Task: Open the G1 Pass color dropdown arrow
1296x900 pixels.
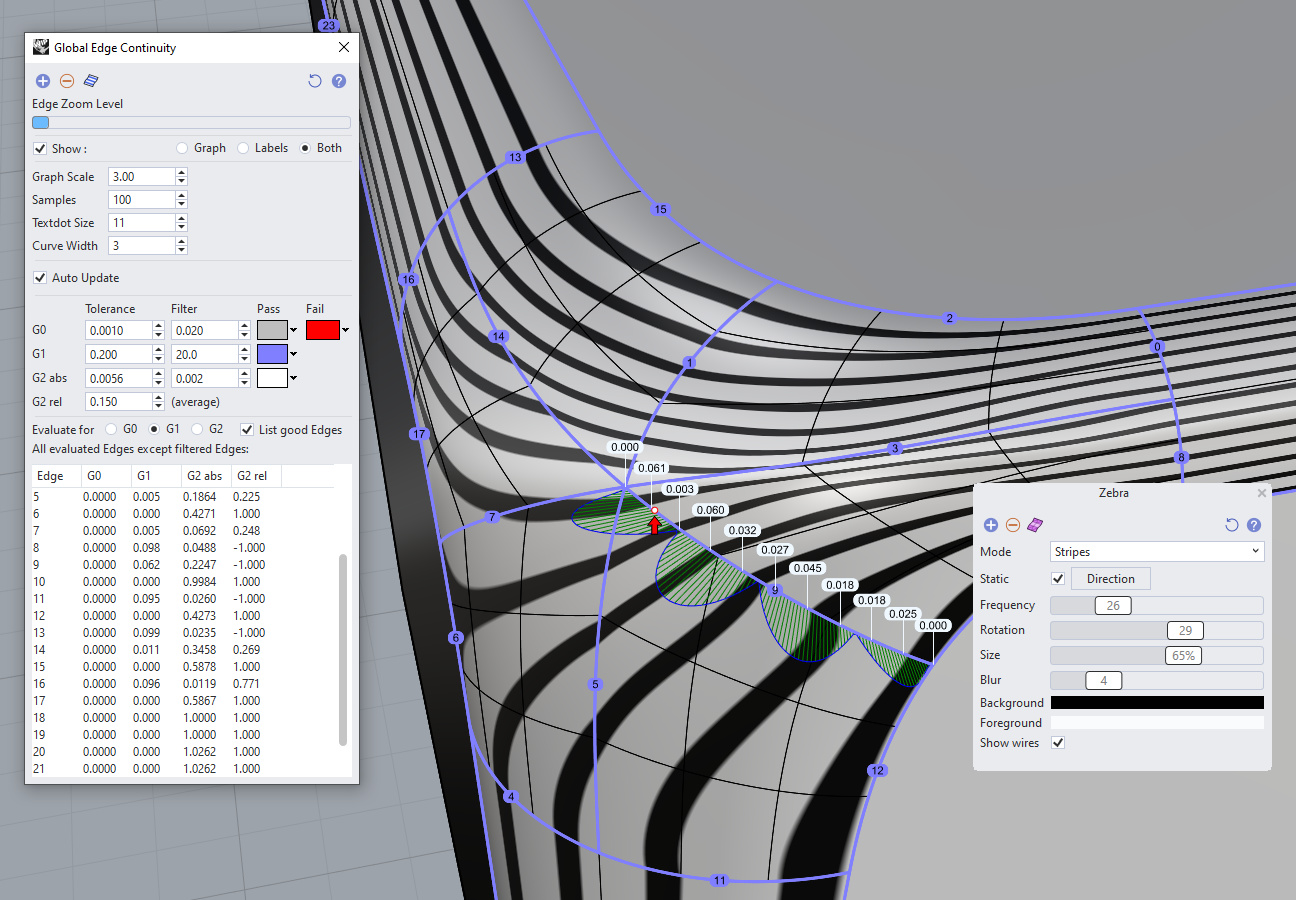Action: coord(294,354)
